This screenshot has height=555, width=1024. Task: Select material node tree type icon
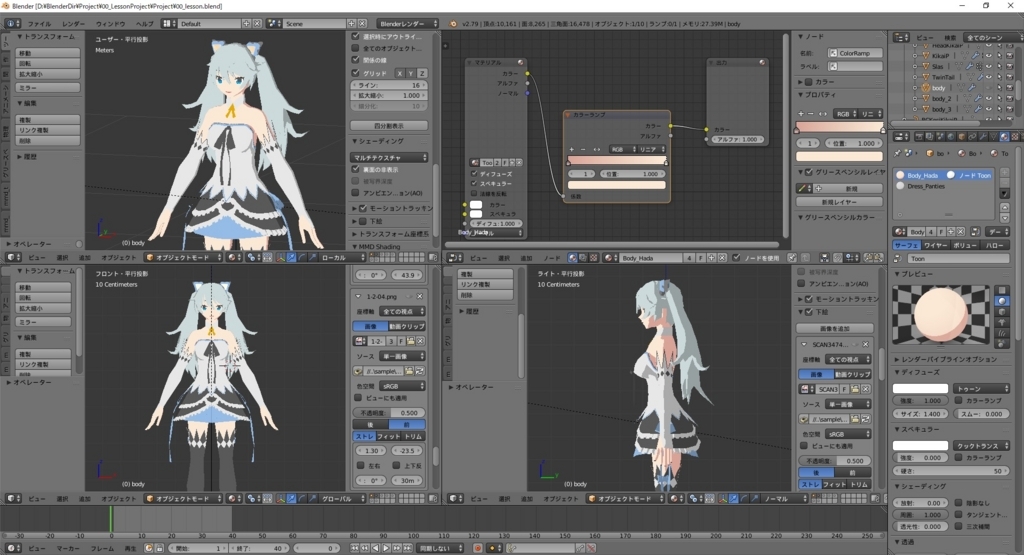pos(572,258)
